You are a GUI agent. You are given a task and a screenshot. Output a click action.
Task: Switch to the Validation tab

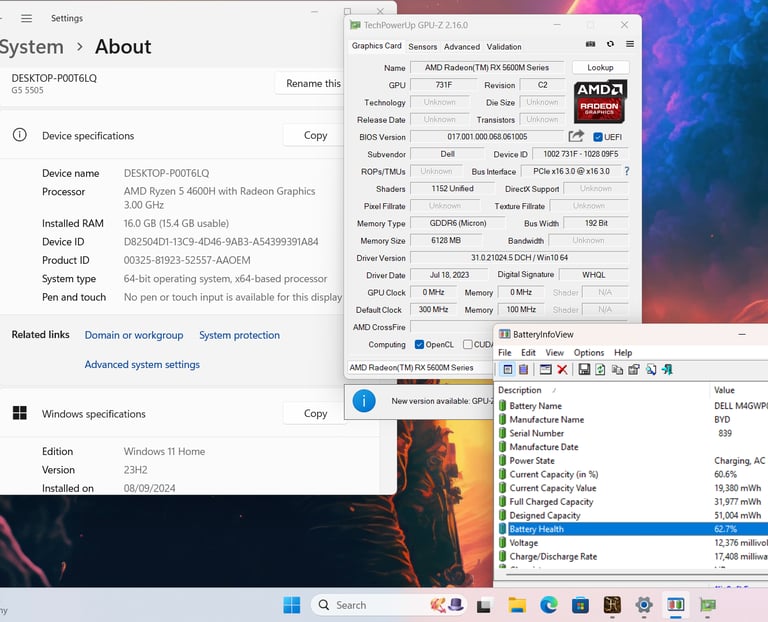pos(504,47)
